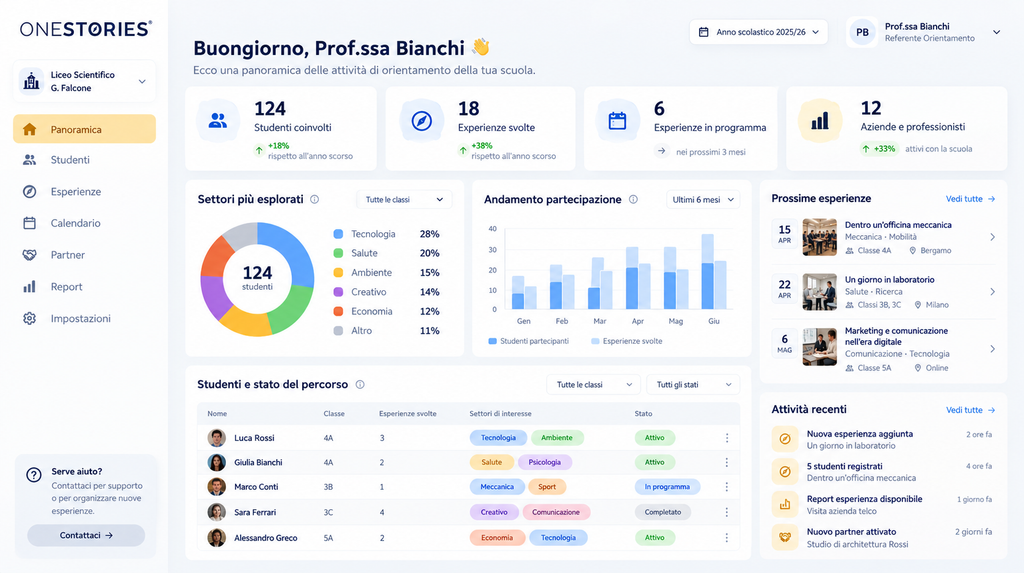The height and width of the screenshot is (573, 1024).
Task: Click the Calendario calendar icon in sidebar
Action: click(29, 223)
